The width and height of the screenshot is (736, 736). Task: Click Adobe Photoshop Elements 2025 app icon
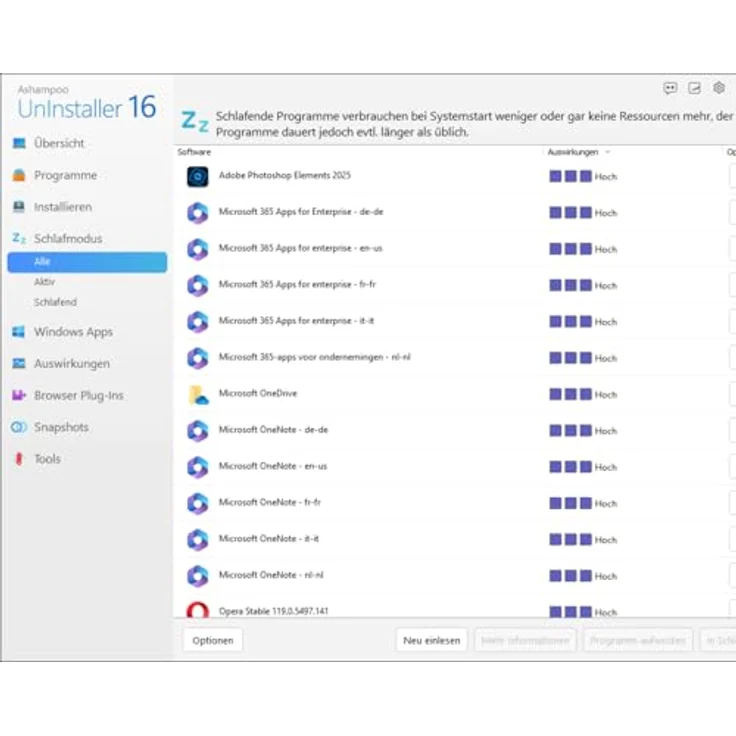(x=198, y=176)
